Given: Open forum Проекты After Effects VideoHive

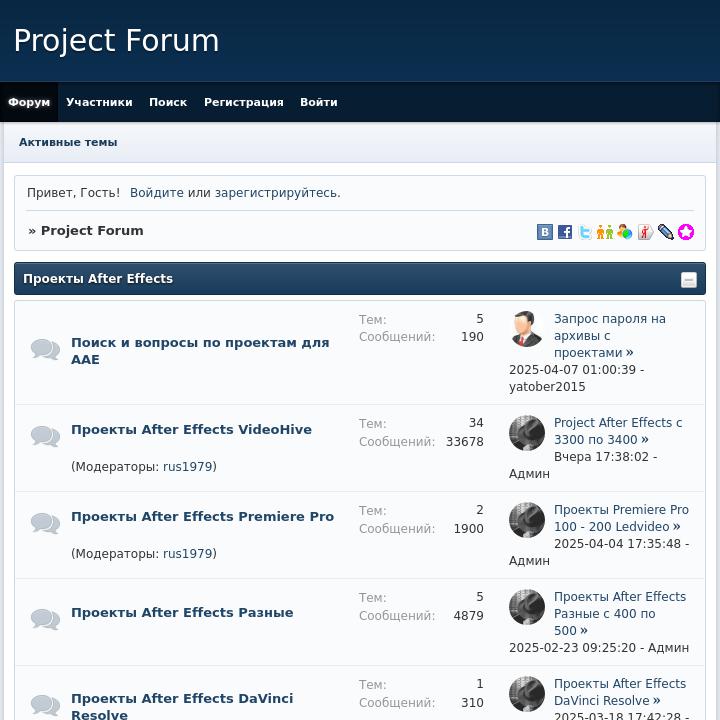Looking at the screenshot, I should click(191, 429).
